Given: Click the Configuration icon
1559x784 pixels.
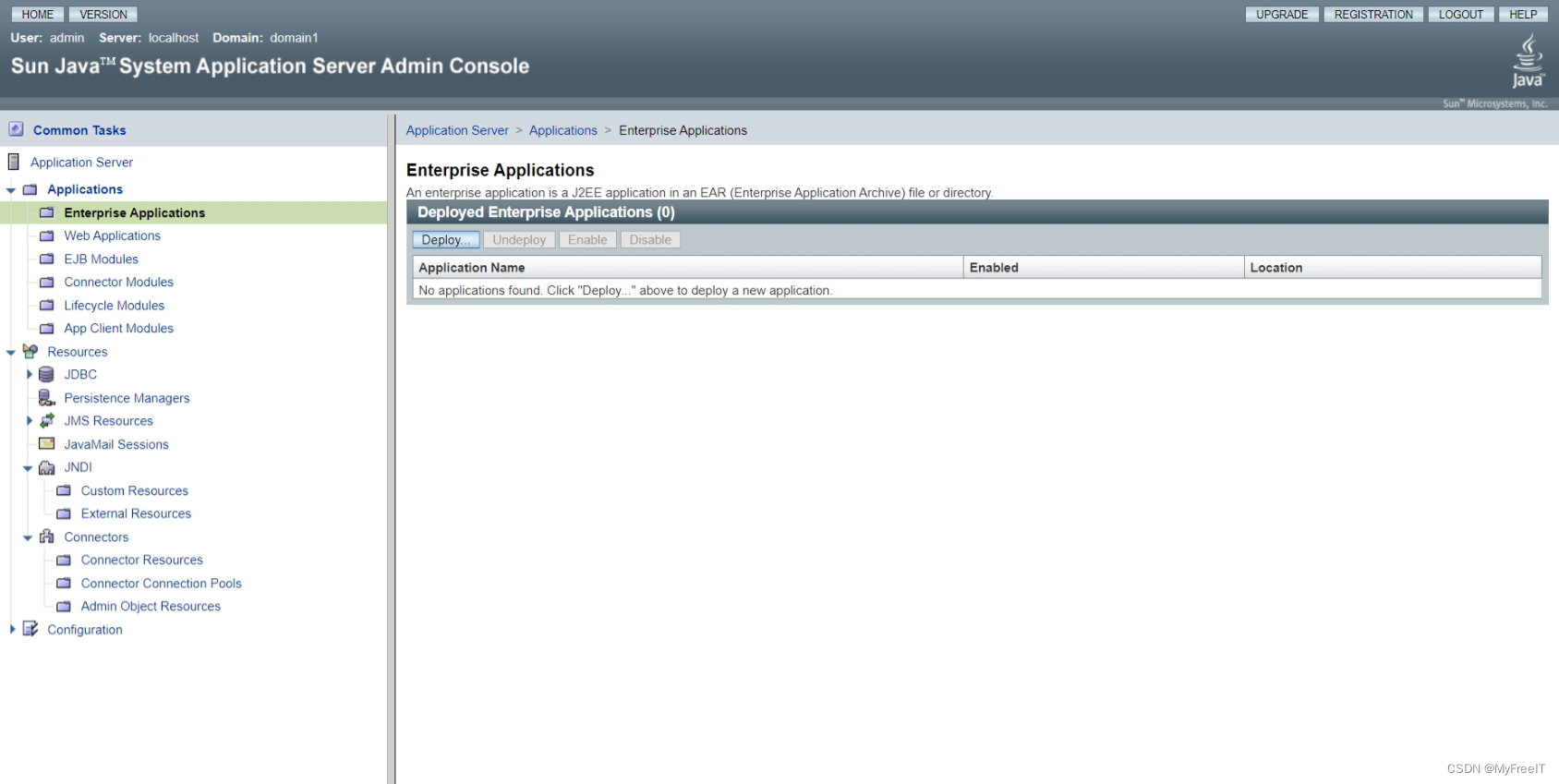Looking at the screenshot, I should (x=30, y=629).
